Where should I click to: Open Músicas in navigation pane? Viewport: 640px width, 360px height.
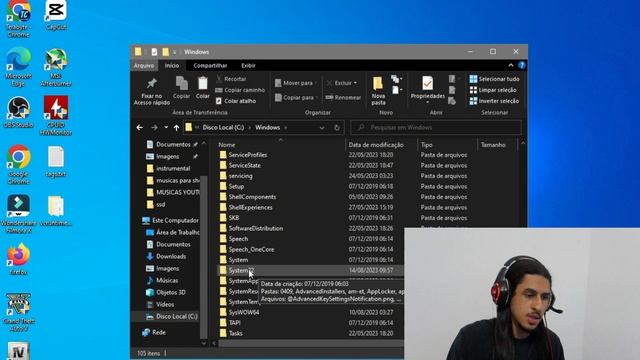click(x=162, y=280)
